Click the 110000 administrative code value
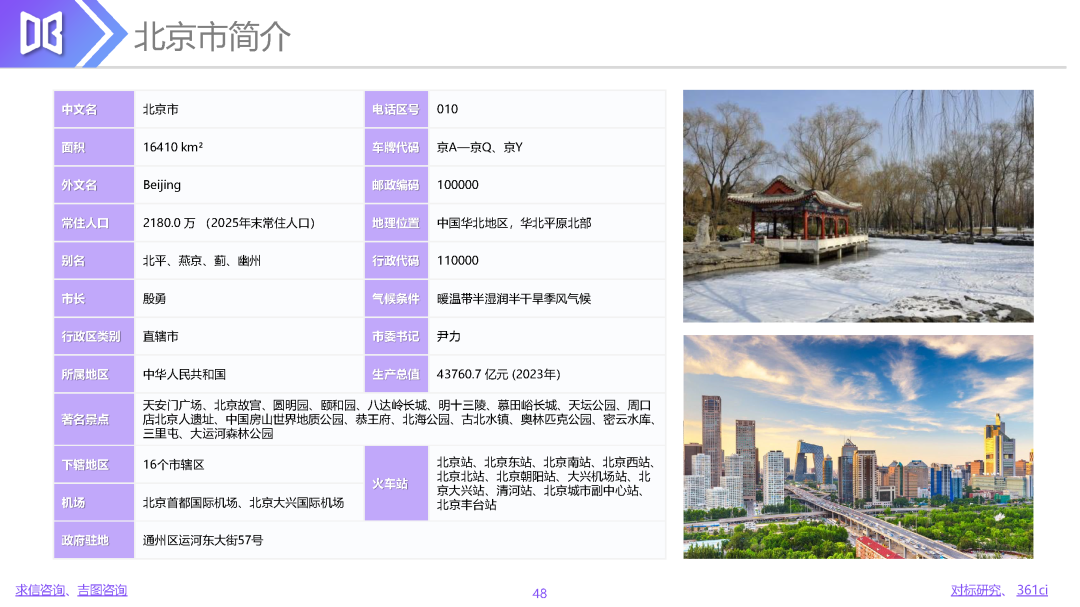The image size is (1080, 607). pos(457,260)
